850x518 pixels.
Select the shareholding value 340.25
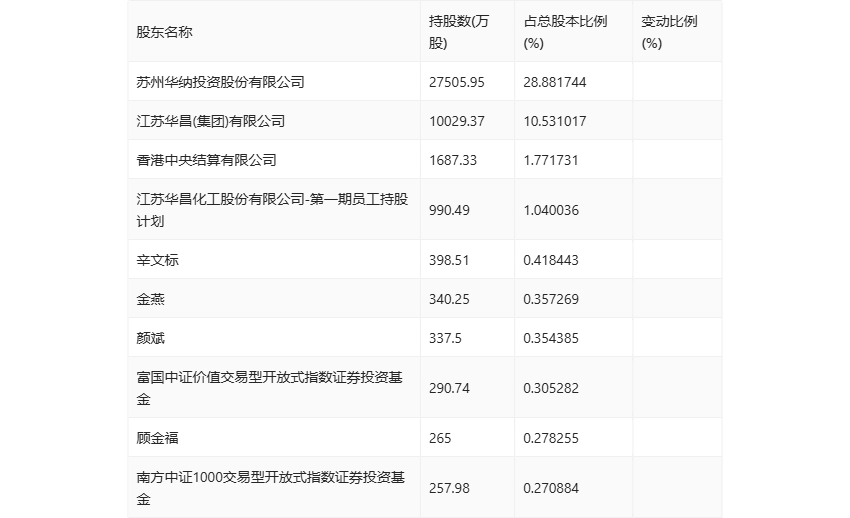449,299
